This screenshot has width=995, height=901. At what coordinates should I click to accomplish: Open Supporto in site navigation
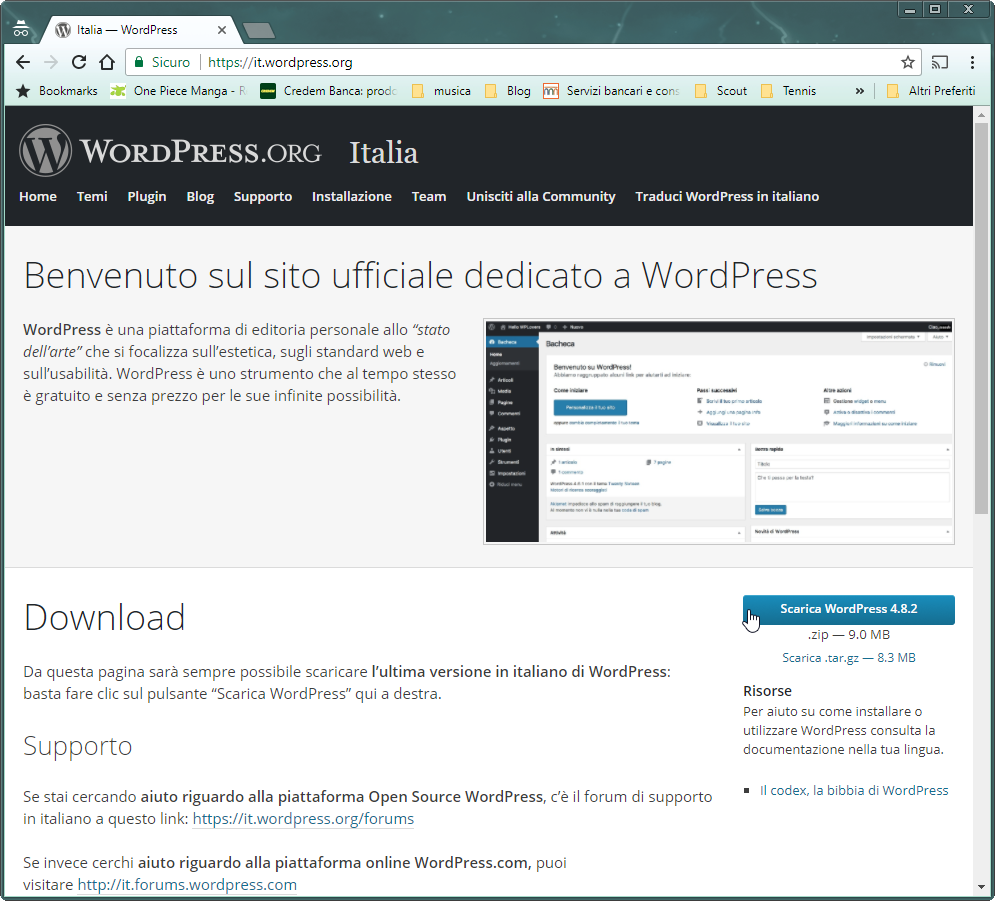(x=263, y=197)
